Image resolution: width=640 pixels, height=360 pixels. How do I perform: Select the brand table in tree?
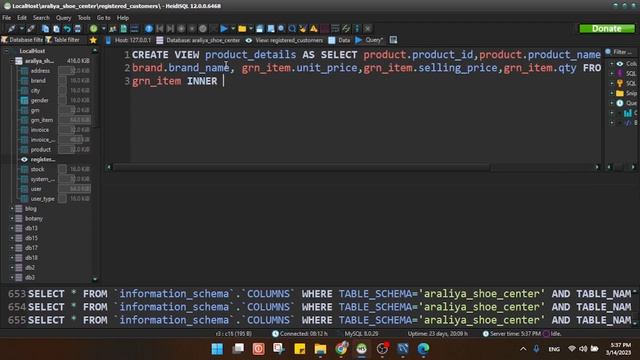38,80
